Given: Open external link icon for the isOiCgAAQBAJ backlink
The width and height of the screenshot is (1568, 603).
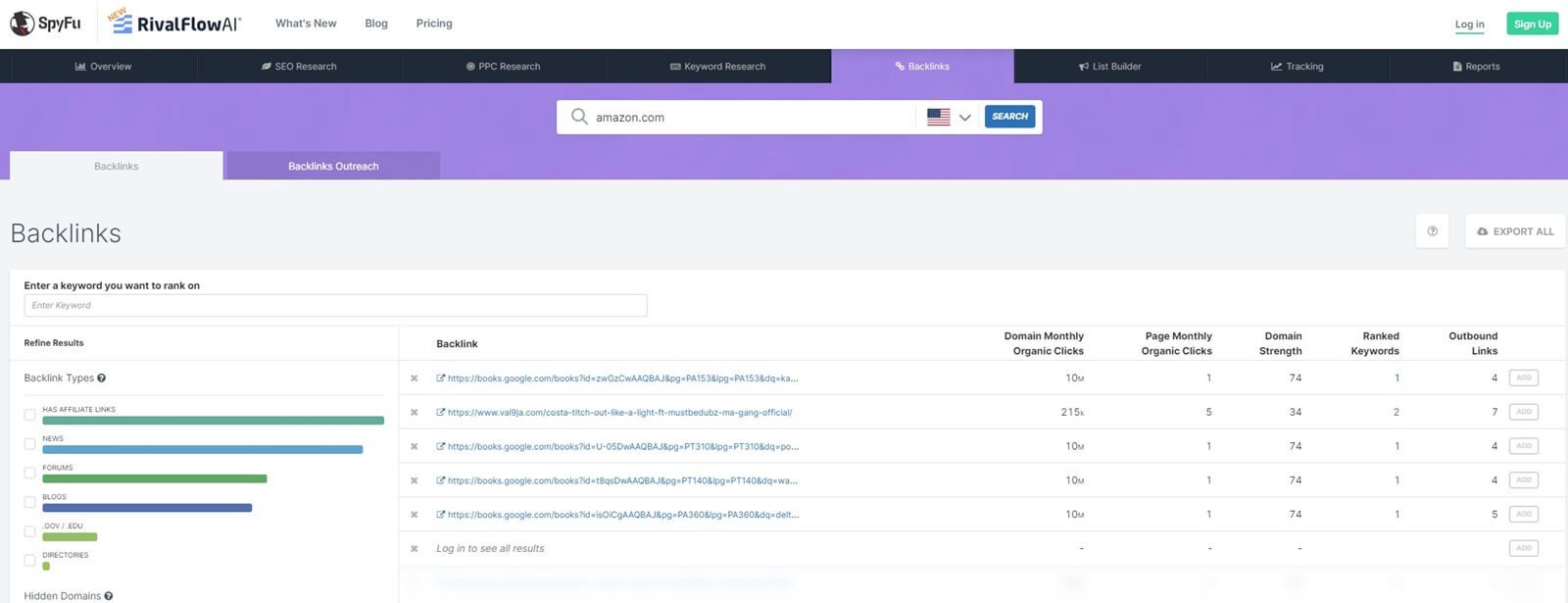Looking at the screenshot, I should click(x=441, y=514).
